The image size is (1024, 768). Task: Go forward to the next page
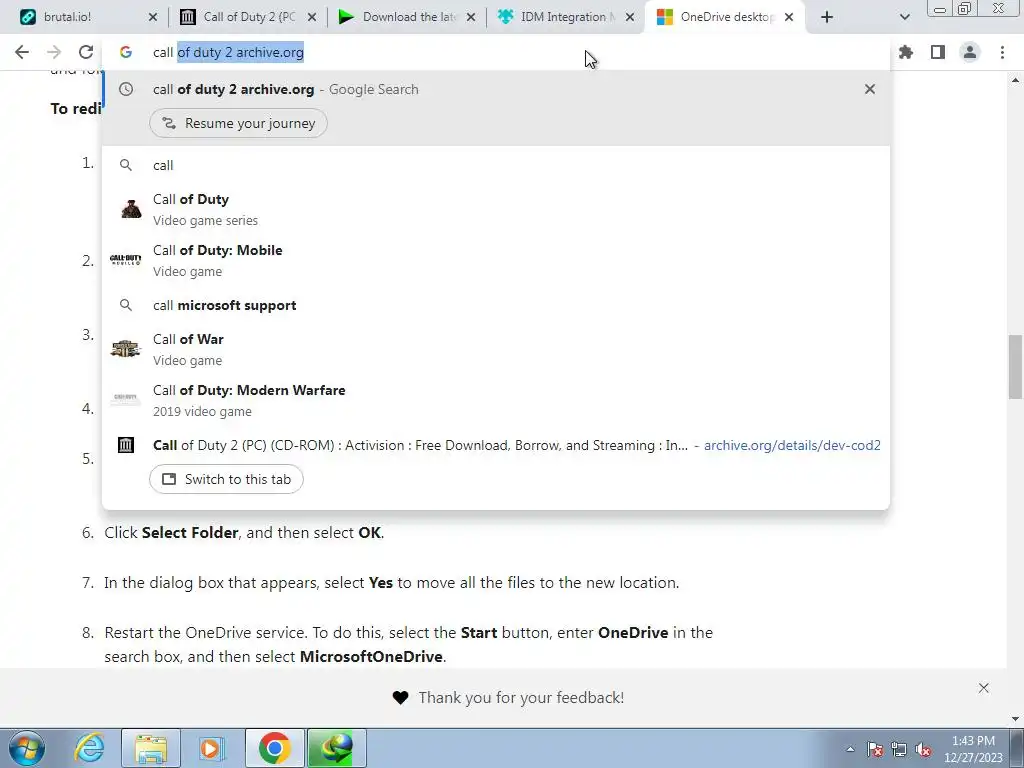(54, 52)
